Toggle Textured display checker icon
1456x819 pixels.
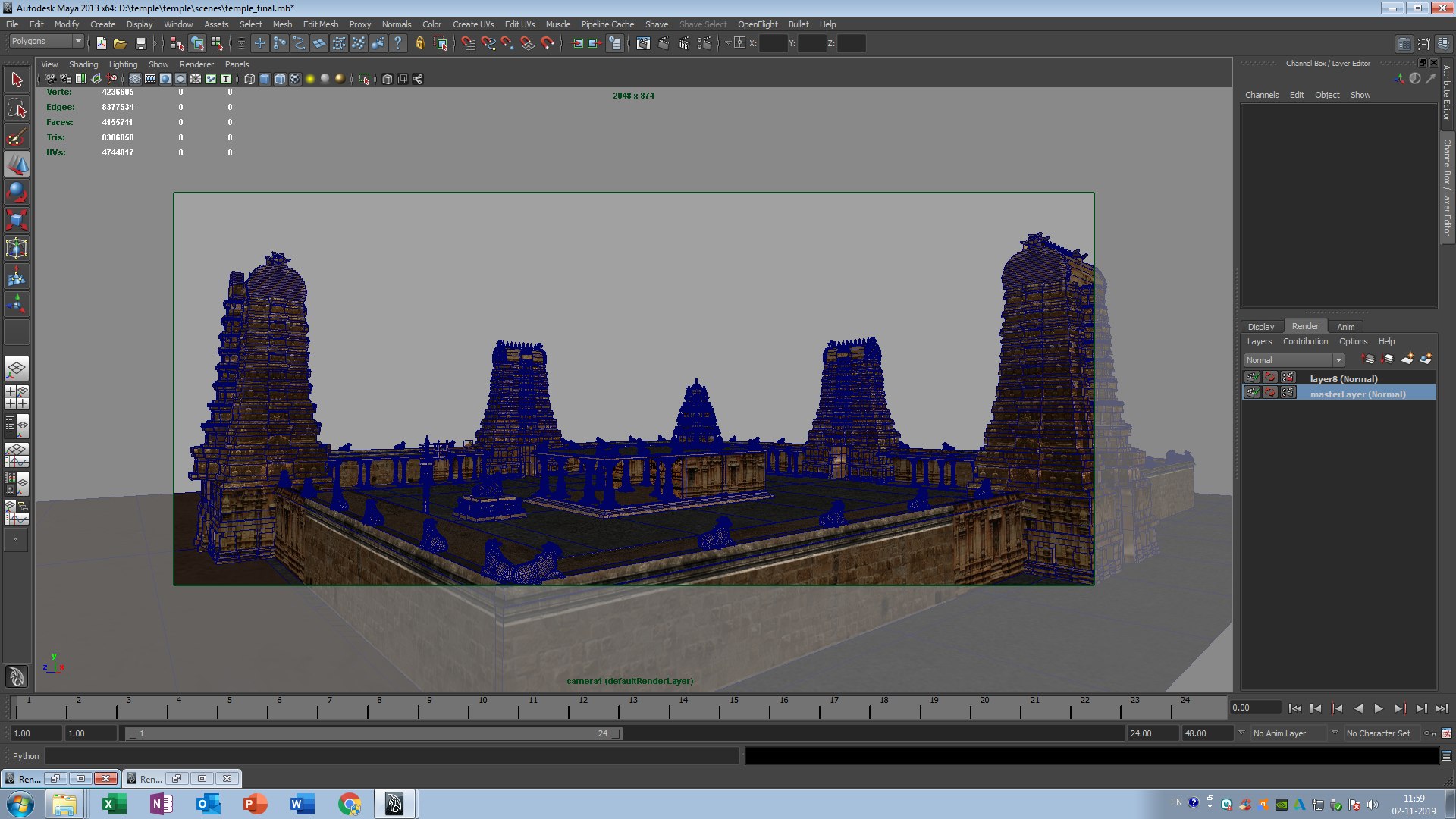click(x=295, y=79)
